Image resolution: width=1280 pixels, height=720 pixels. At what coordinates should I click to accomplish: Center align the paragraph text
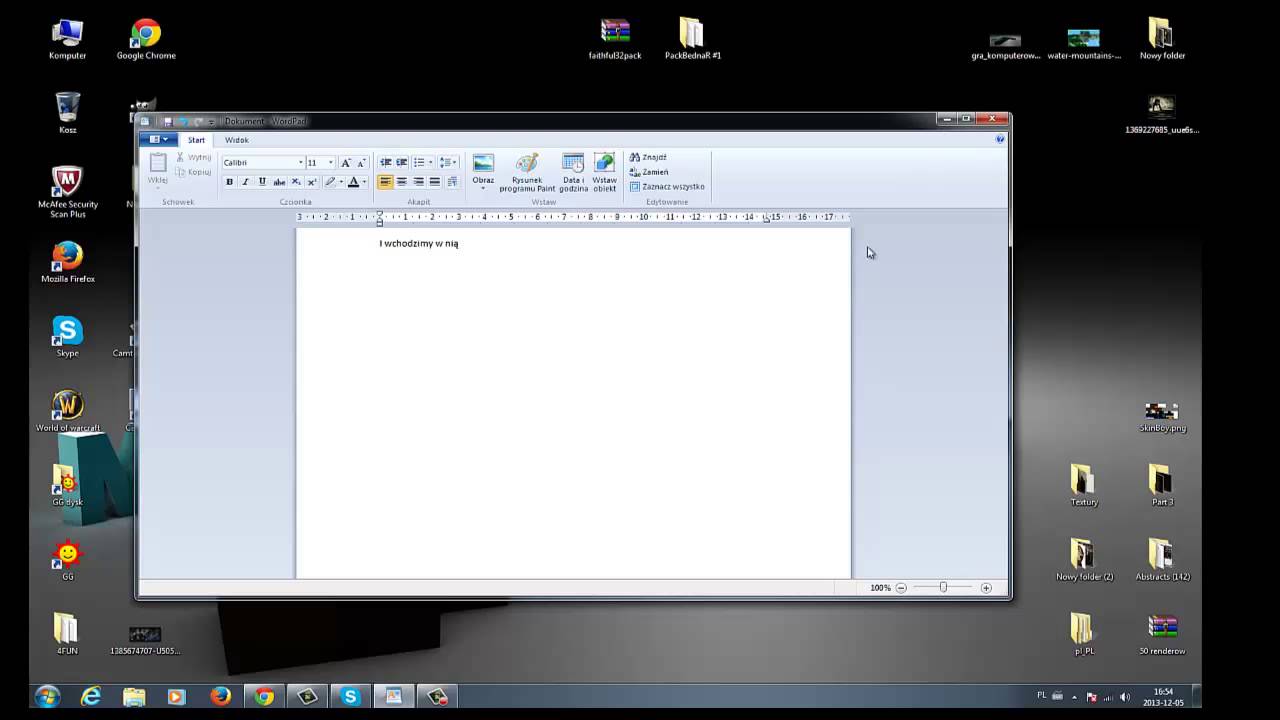click(x=401, y=182)
